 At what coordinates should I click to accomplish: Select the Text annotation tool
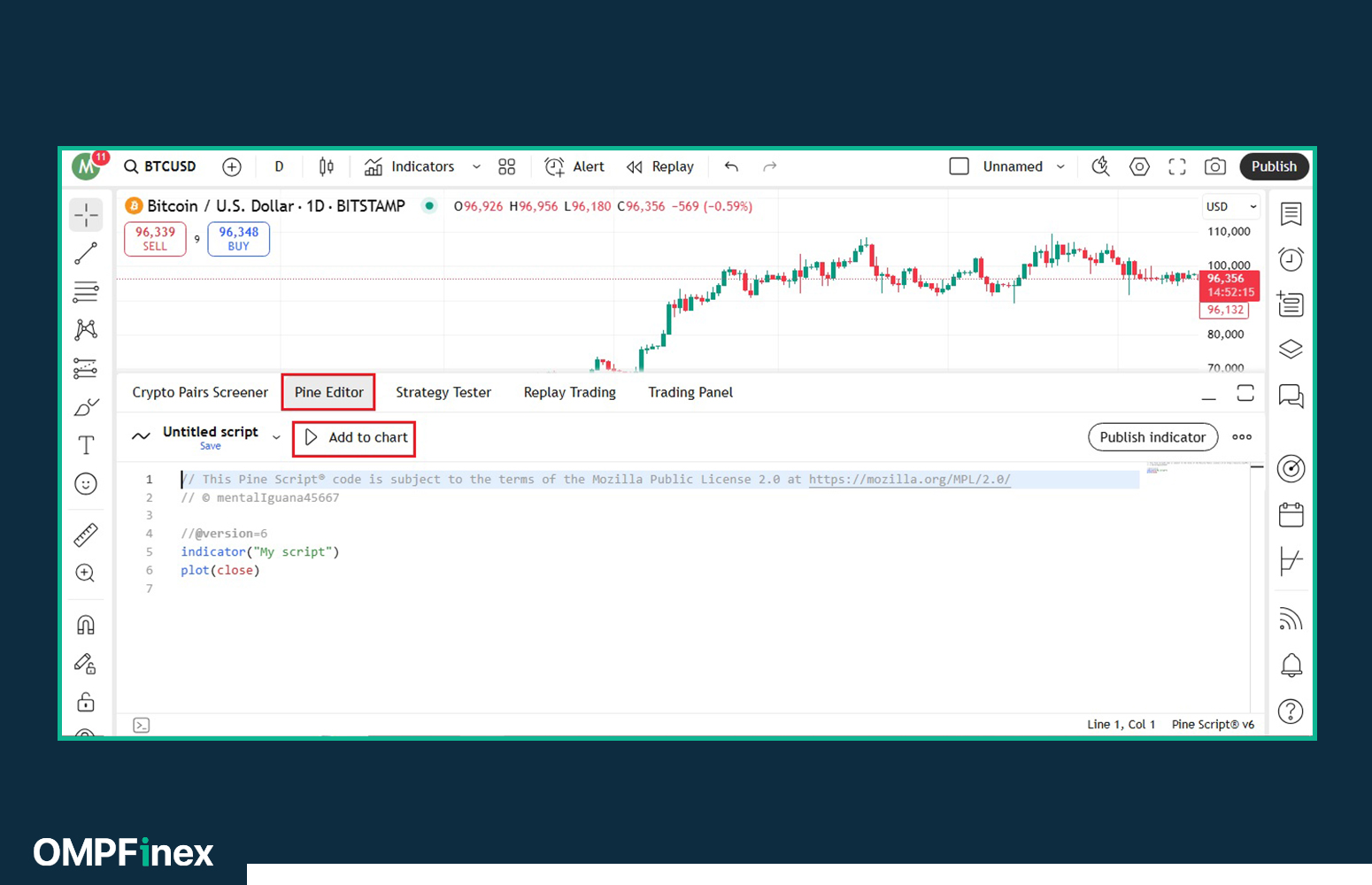86,445
